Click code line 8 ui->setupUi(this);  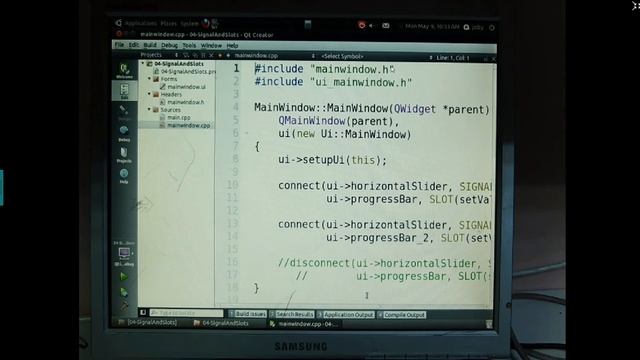coord(332,160)
